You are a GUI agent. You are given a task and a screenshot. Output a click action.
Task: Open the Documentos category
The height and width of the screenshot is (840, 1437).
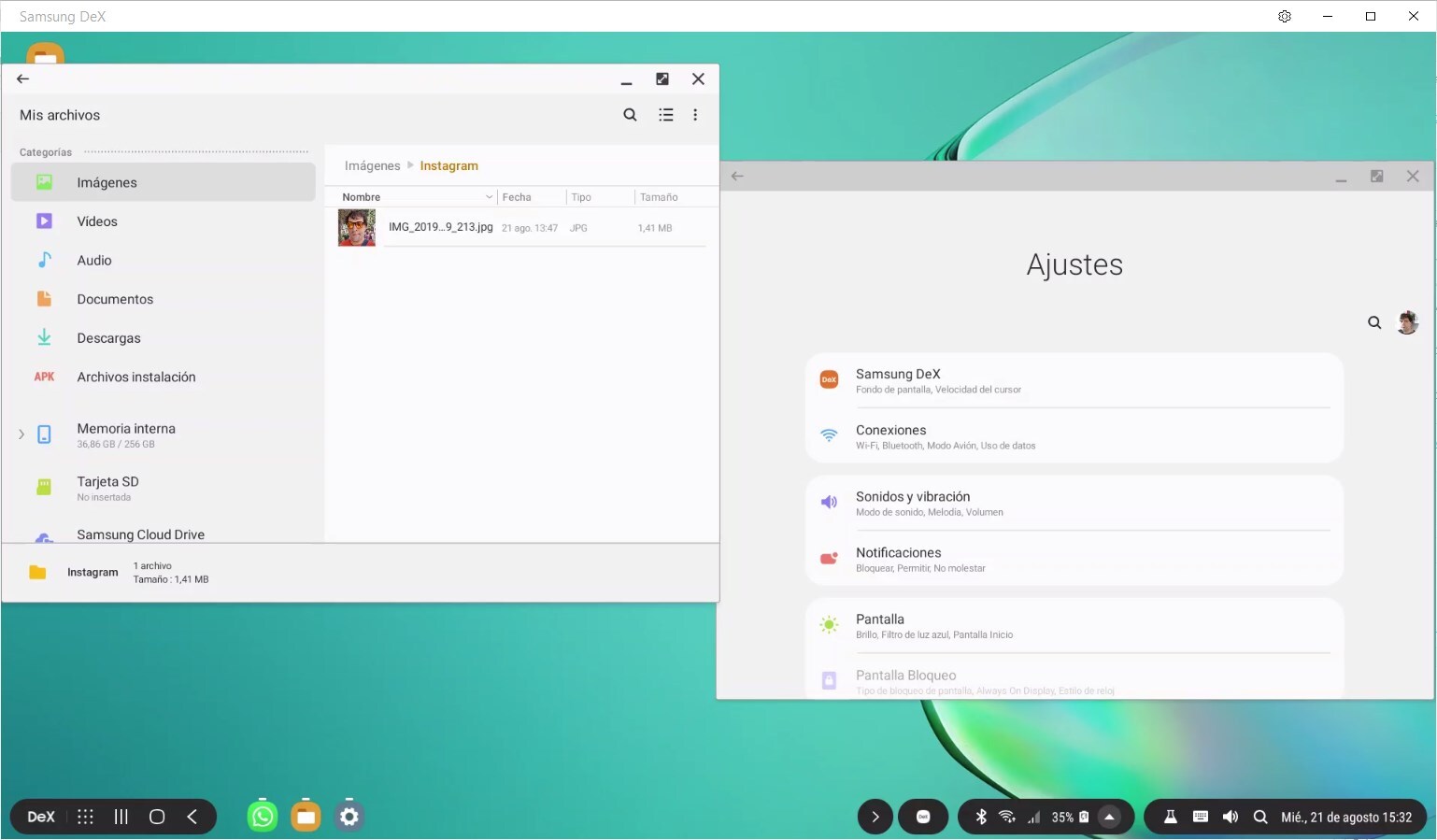(163, 299)
